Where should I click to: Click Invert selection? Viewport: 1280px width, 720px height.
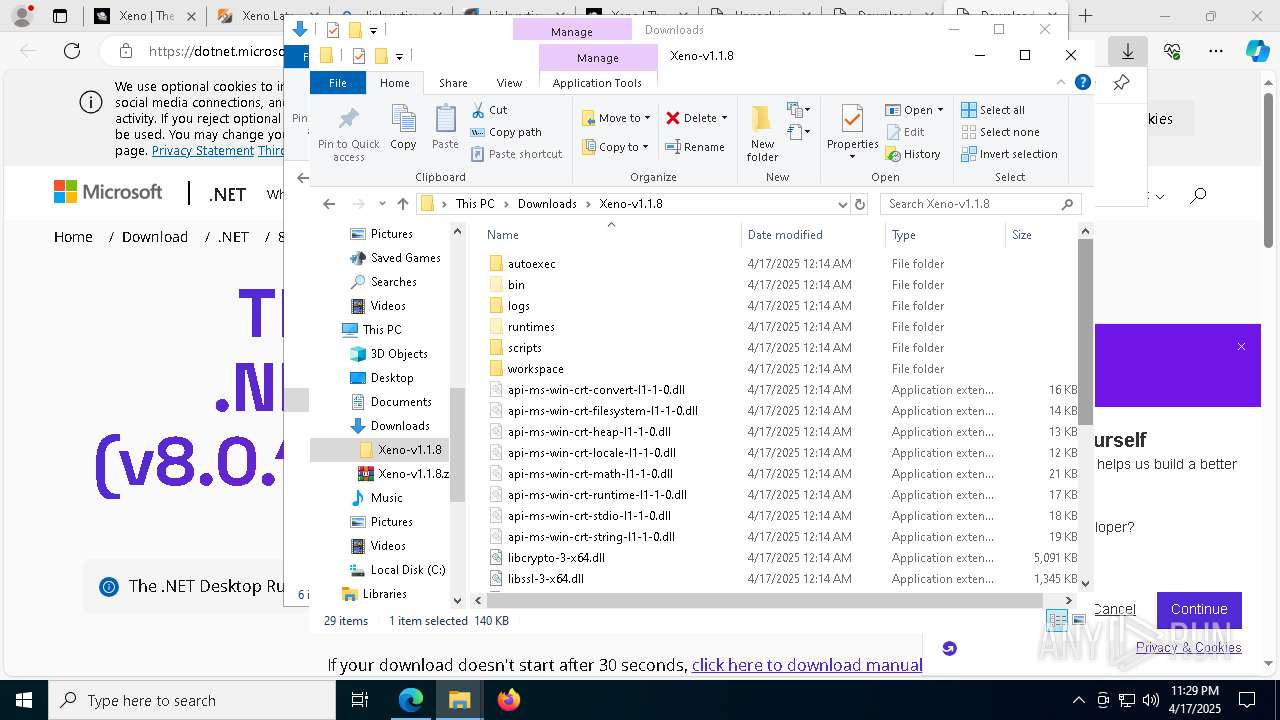click(1009, 154)
